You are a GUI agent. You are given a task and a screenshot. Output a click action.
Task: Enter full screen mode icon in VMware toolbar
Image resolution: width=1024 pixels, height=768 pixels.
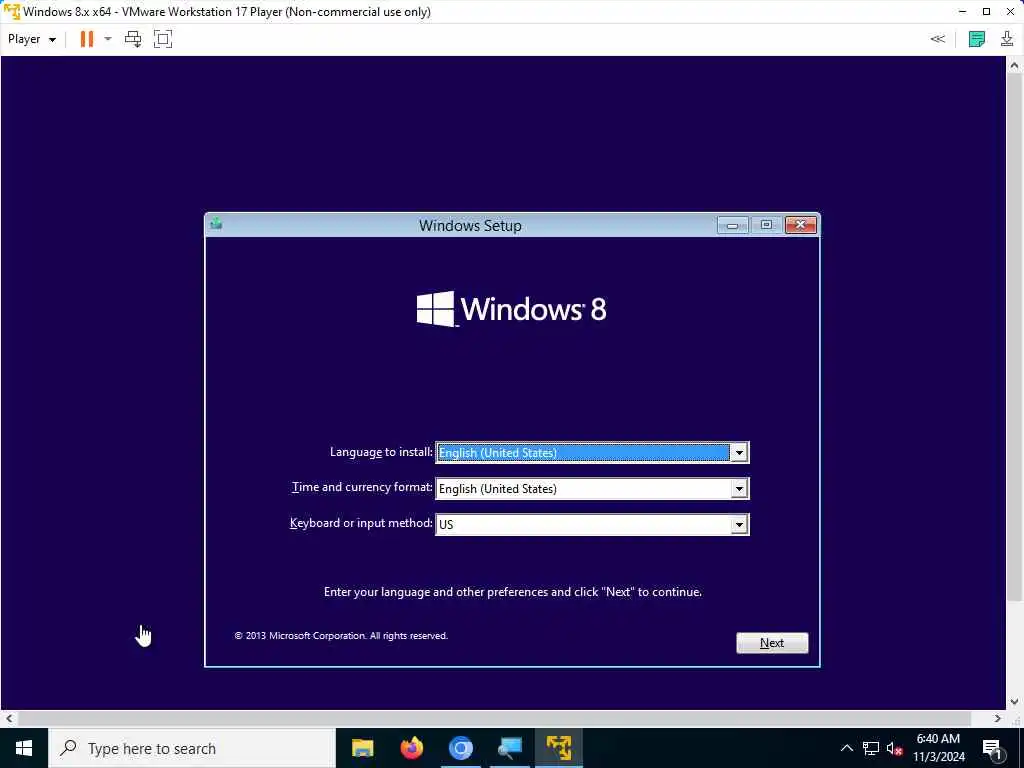click(163, 39)
